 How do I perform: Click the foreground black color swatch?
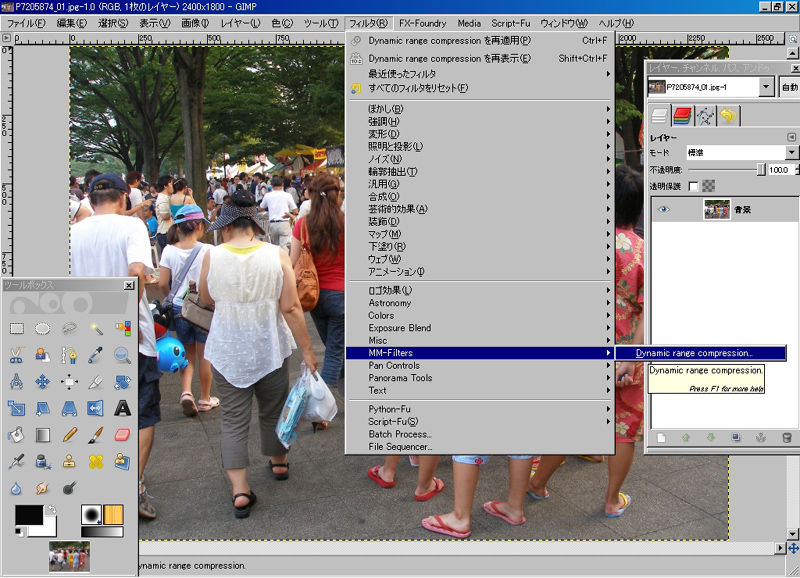click(29, 515)
